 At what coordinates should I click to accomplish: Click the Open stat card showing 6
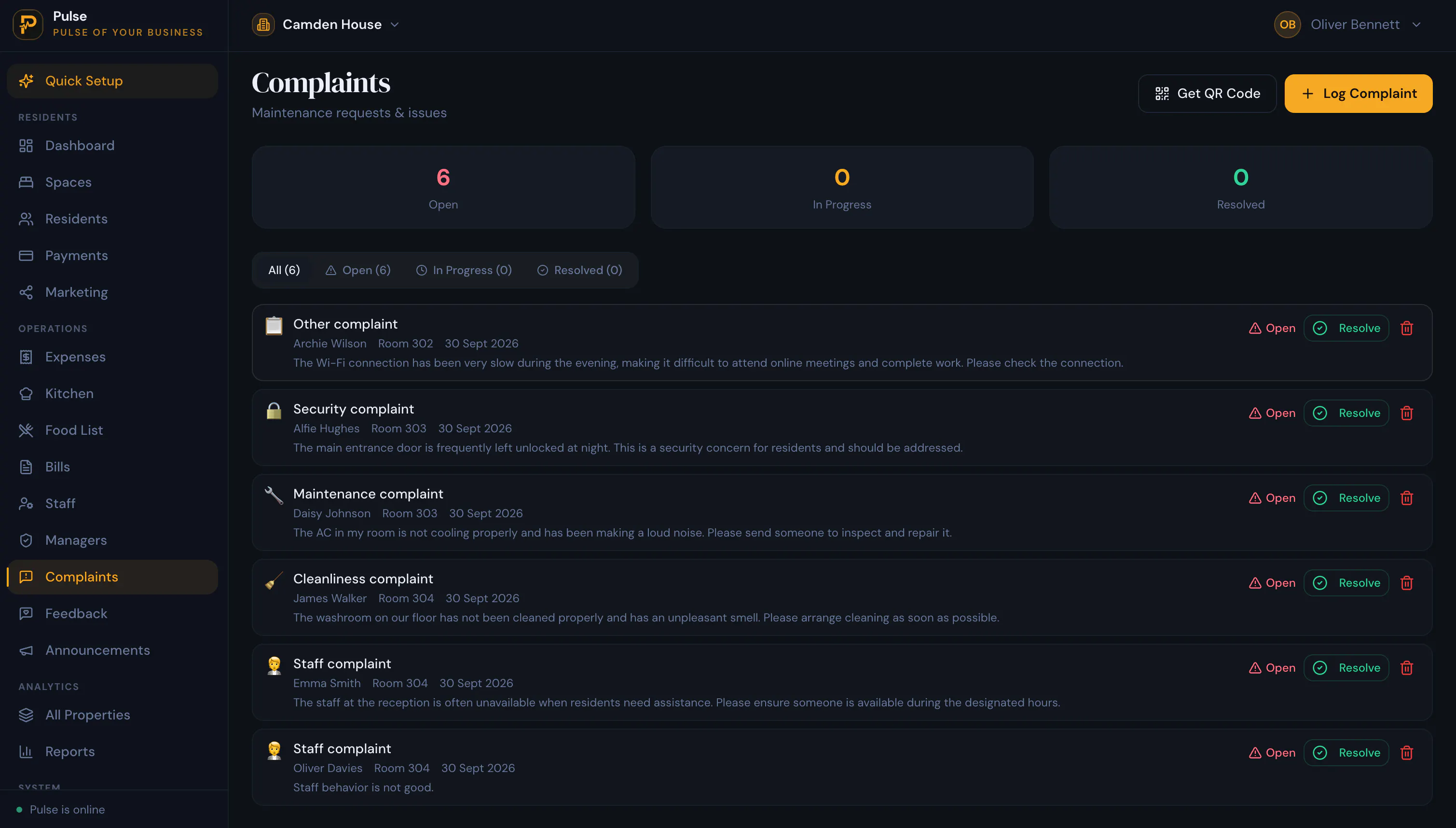[443, 187]
